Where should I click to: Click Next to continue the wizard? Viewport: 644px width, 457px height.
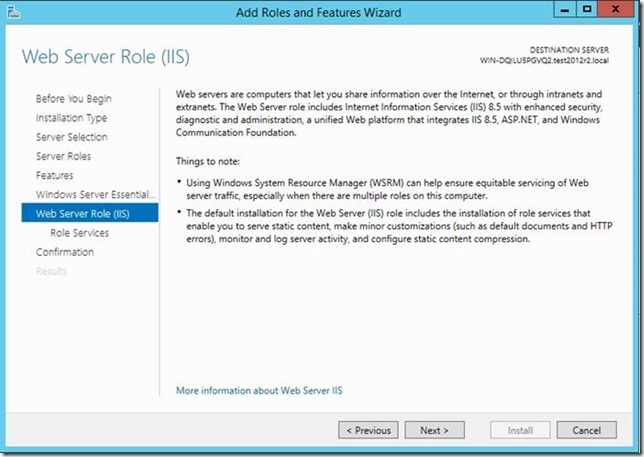point(434,430)
